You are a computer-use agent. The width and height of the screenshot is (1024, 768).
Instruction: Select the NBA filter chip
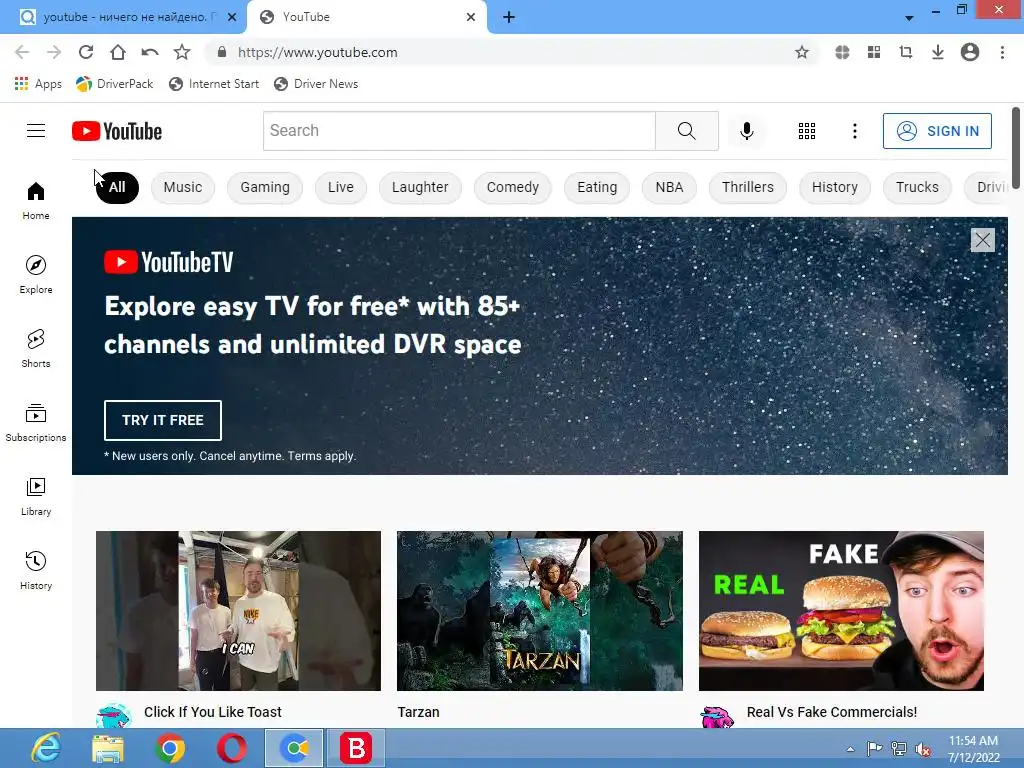[669, 187]
